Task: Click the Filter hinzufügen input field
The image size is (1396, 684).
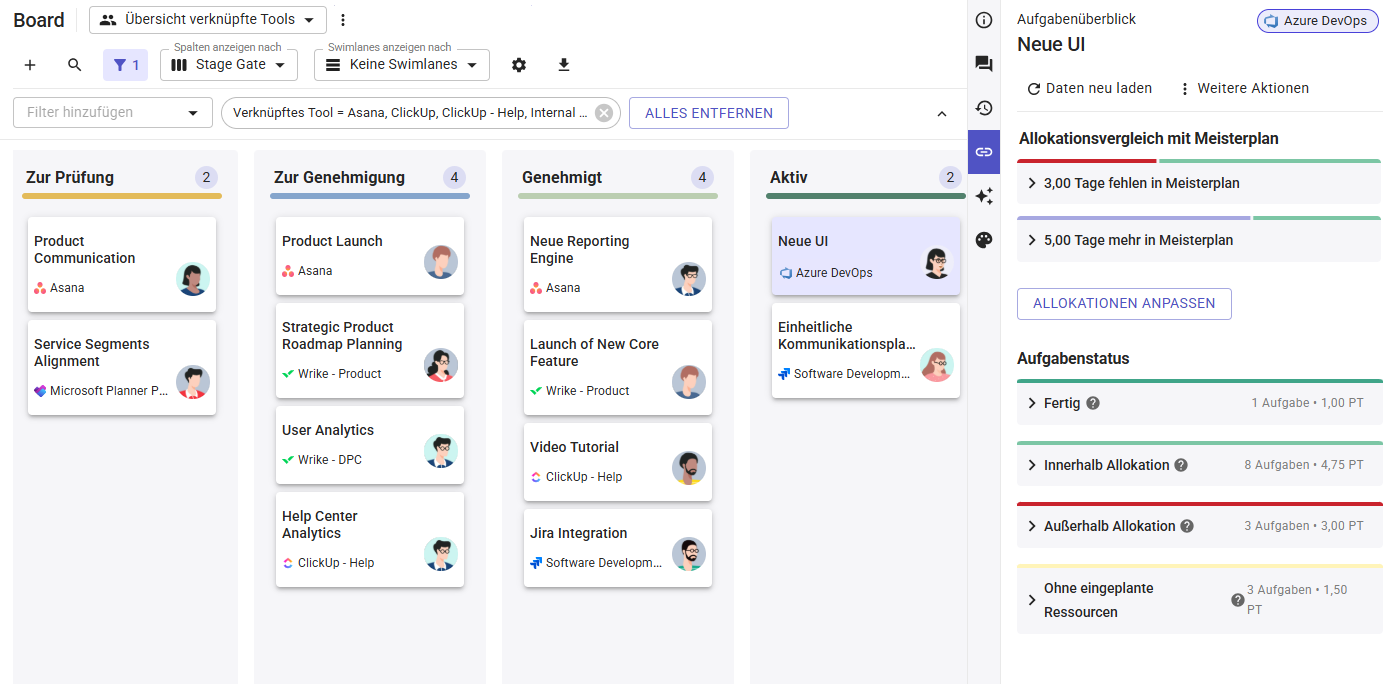Action: point(113,113)
